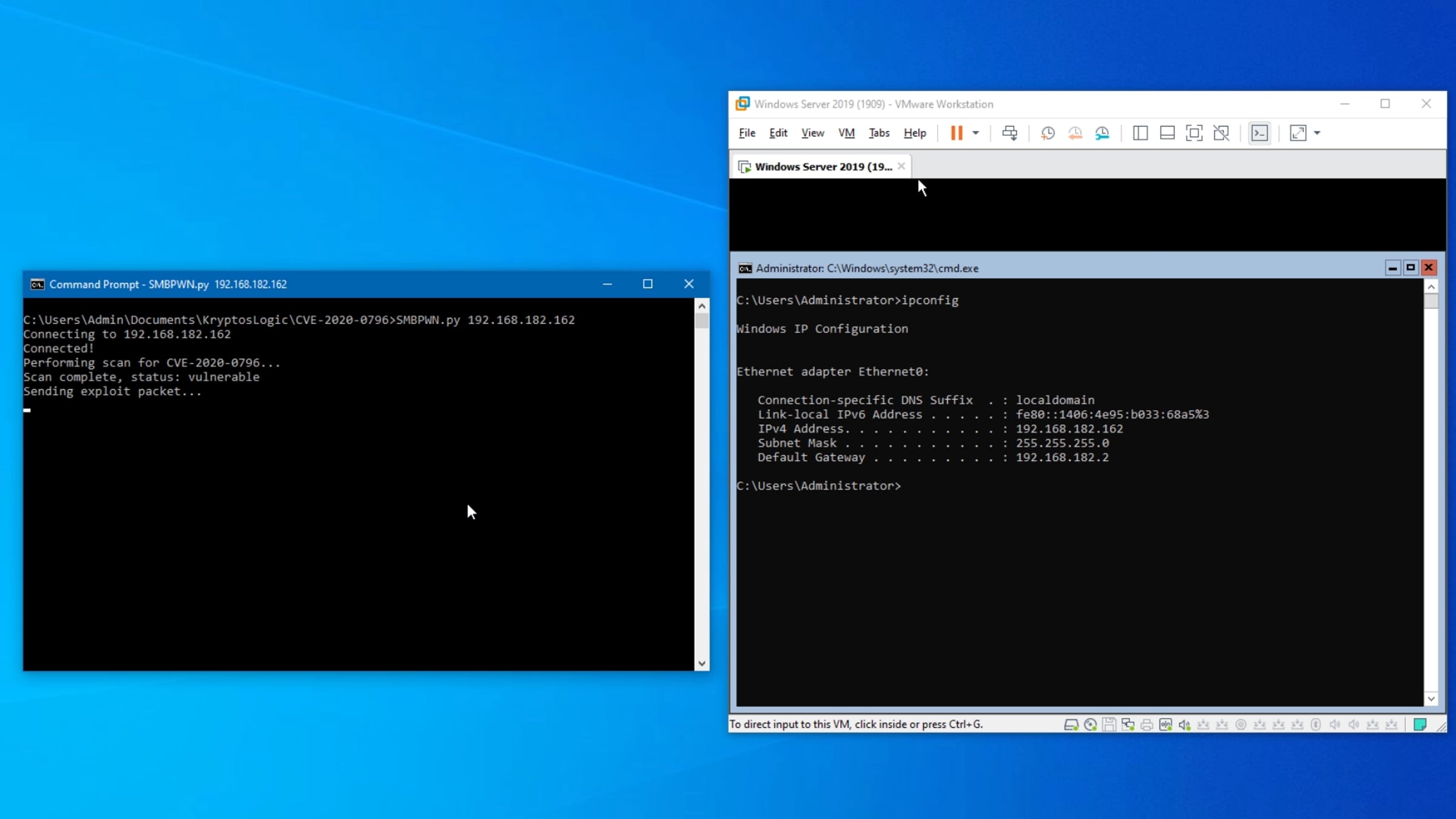The width and height of the screenshot is (1456, 819).
Task: Maximize the VMware Workstation window
Action: [x=1385, y=104]
